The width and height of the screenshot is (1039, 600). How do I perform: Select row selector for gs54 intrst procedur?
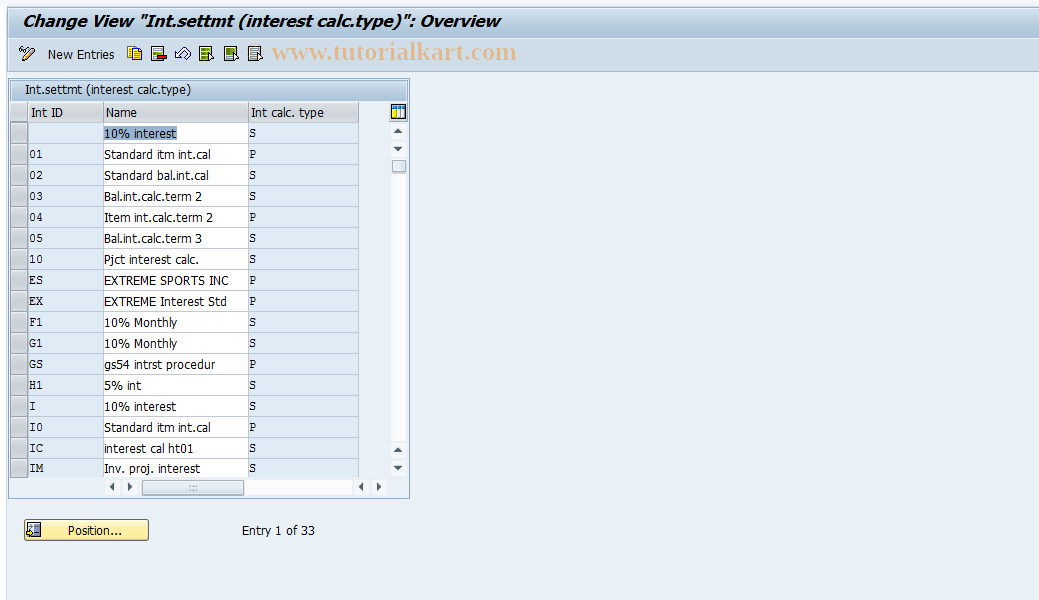point(19,365)
